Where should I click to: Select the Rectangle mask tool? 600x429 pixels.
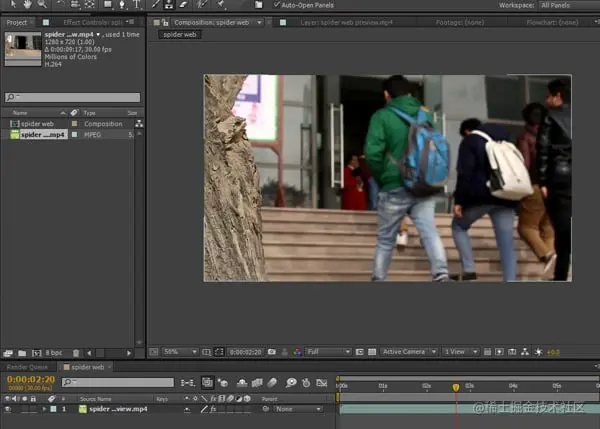[x=108, y=4]
